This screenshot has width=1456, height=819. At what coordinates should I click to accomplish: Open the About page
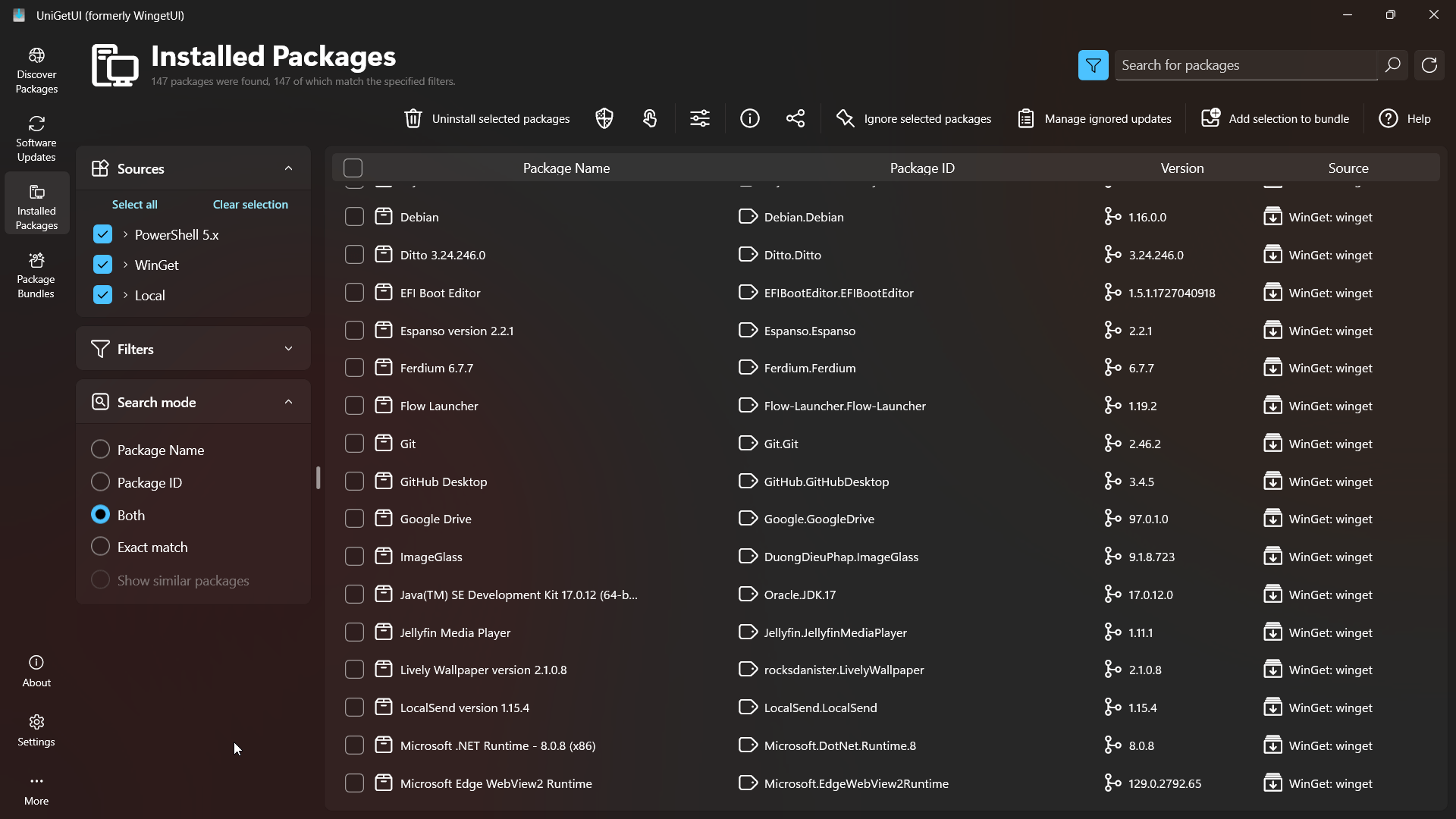pyautogui.click(x=36, y=671)
